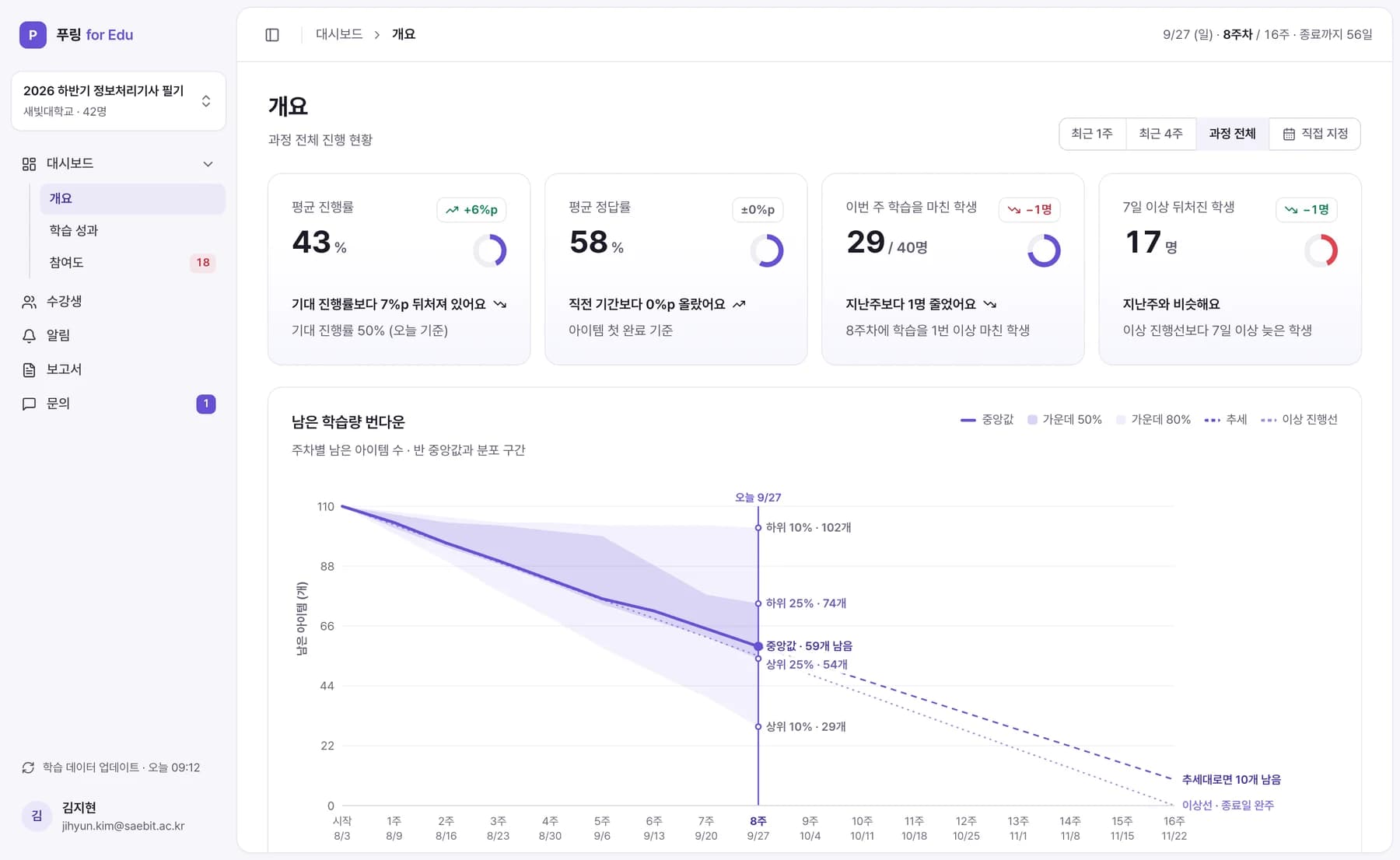Open 수강생 people icon
The image size is (1400, 860).
click(x=29, y=302)
